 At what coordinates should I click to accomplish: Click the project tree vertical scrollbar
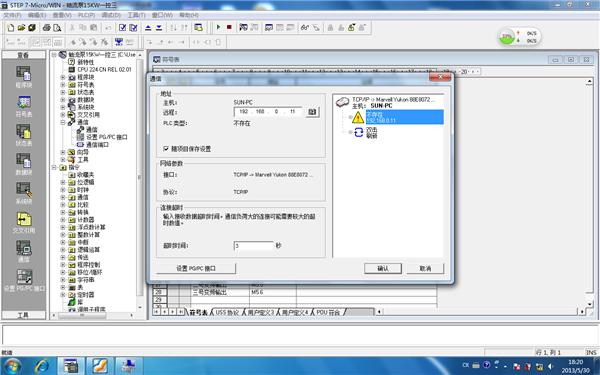tap(140, 181)
